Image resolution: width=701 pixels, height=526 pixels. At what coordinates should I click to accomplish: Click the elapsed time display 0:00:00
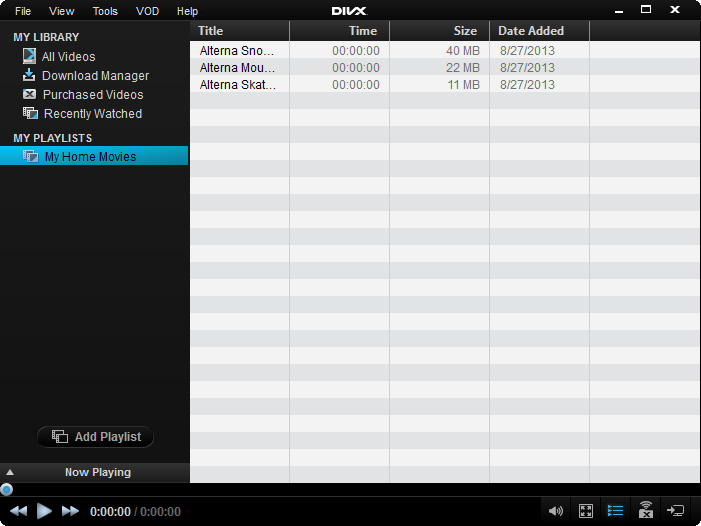click(x=110, y=512)
